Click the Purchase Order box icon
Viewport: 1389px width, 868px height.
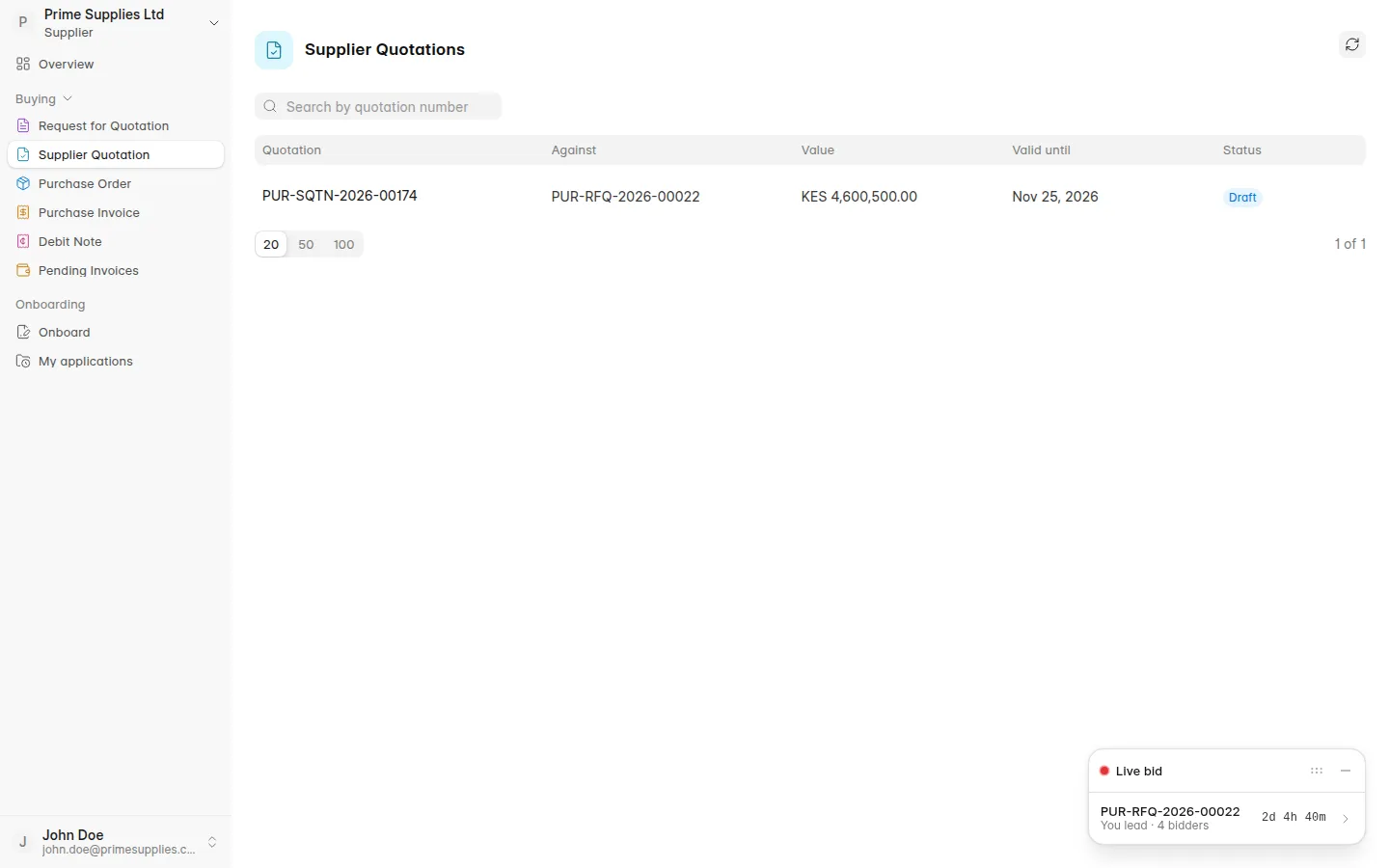click(x=23, y=184)
